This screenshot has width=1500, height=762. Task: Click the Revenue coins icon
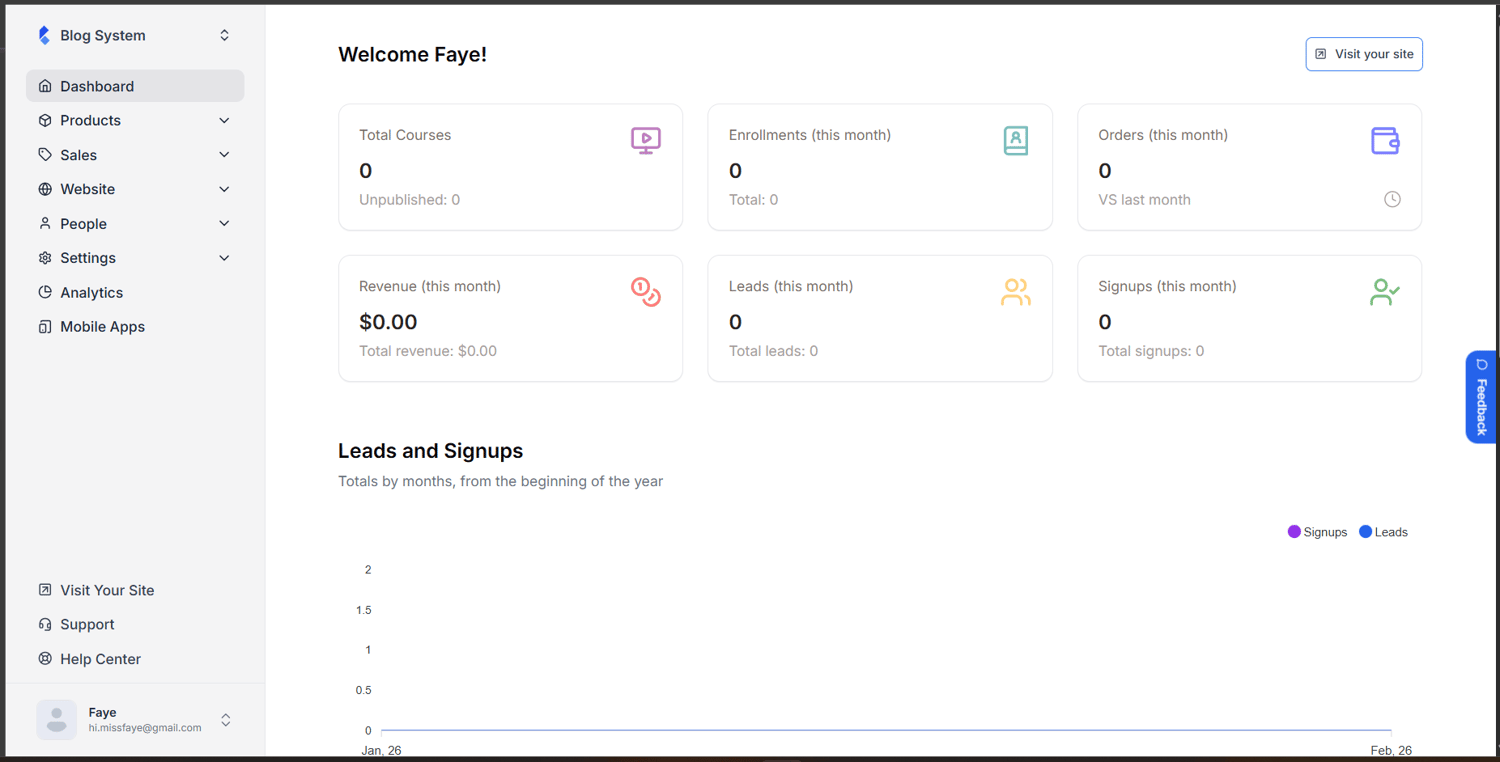(646, 291)
